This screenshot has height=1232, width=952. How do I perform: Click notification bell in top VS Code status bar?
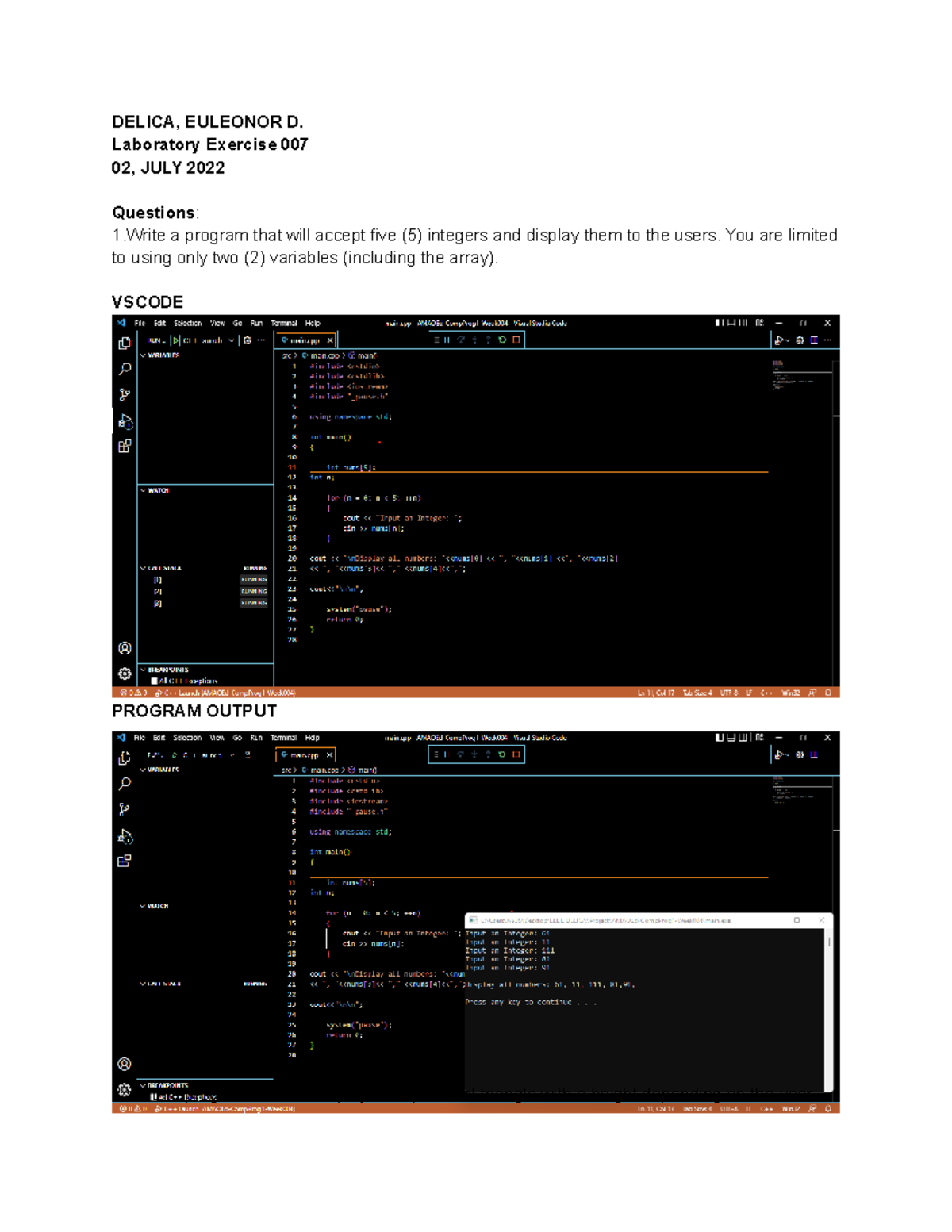click(x=828, y=693)
